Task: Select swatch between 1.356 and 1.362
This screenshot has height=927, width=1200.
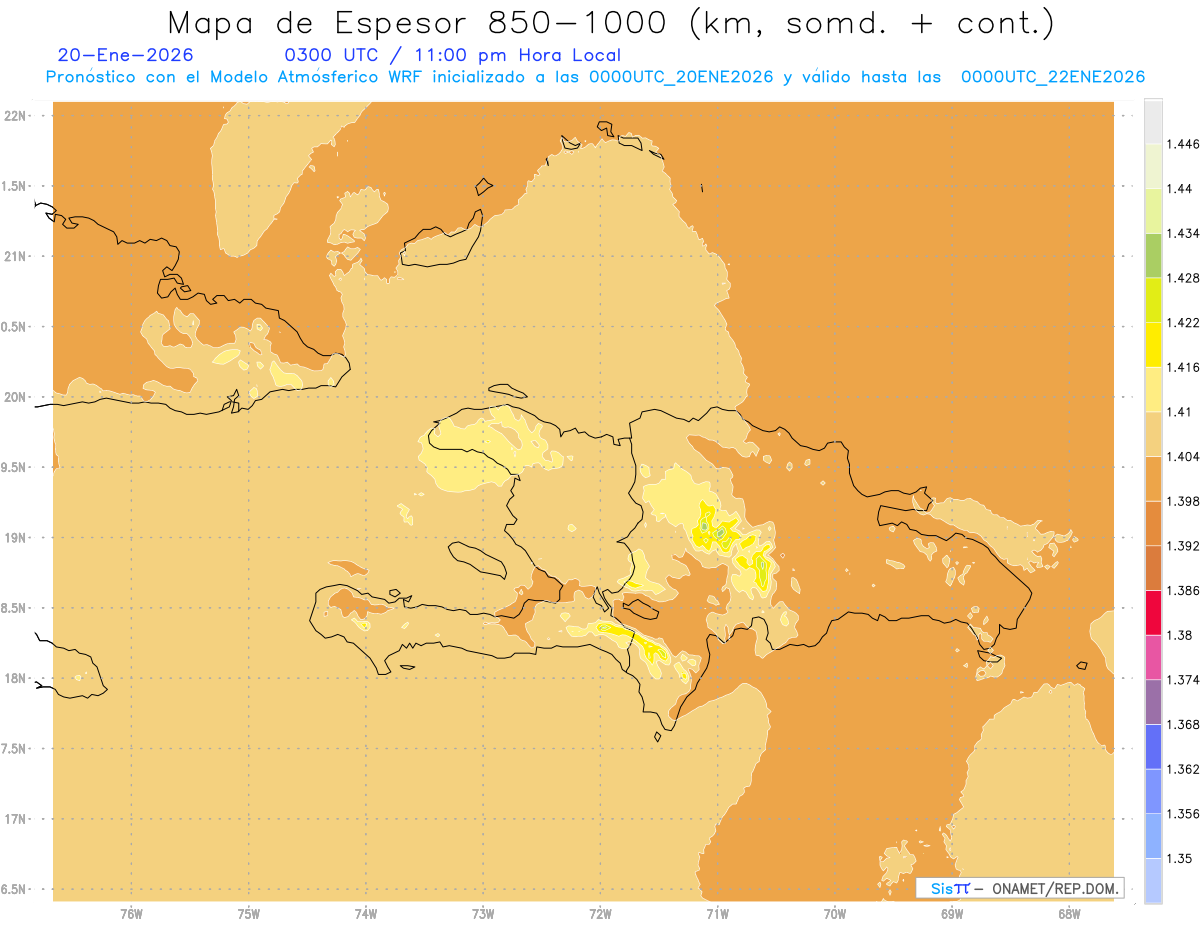Action: coord(1153,791)
